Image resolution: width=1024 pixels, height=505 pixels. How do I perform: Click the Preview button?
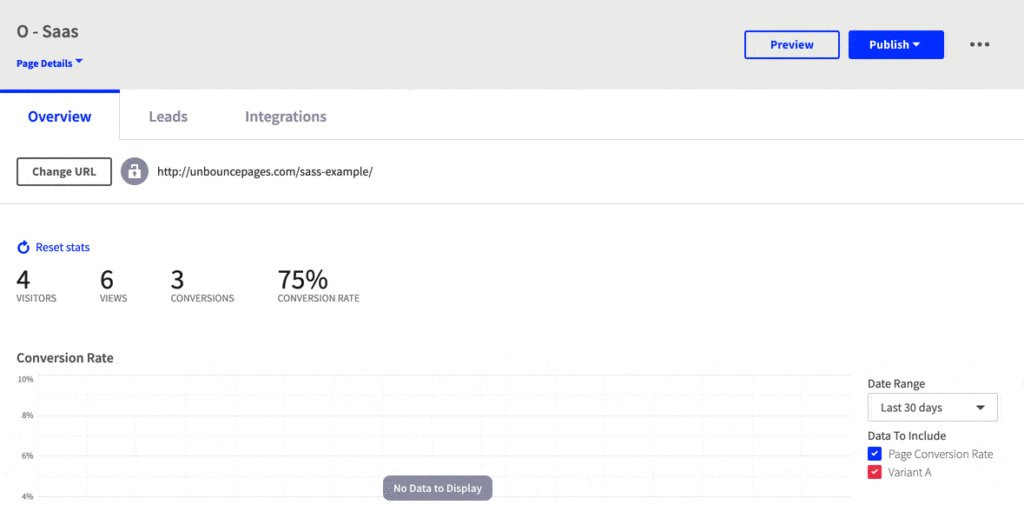pos(792,44)
